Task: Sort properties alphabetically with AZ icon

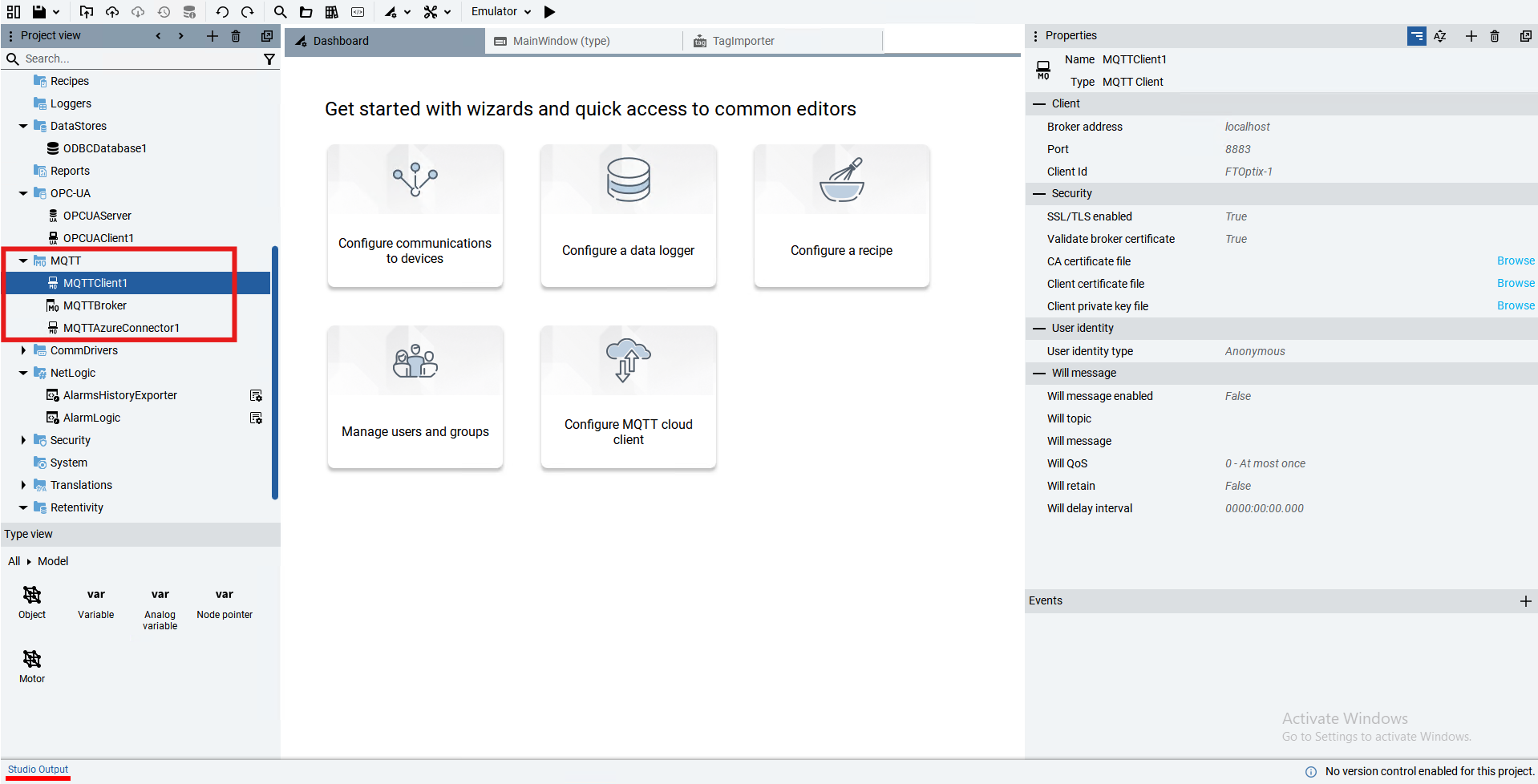Action: coord(1440,36)
